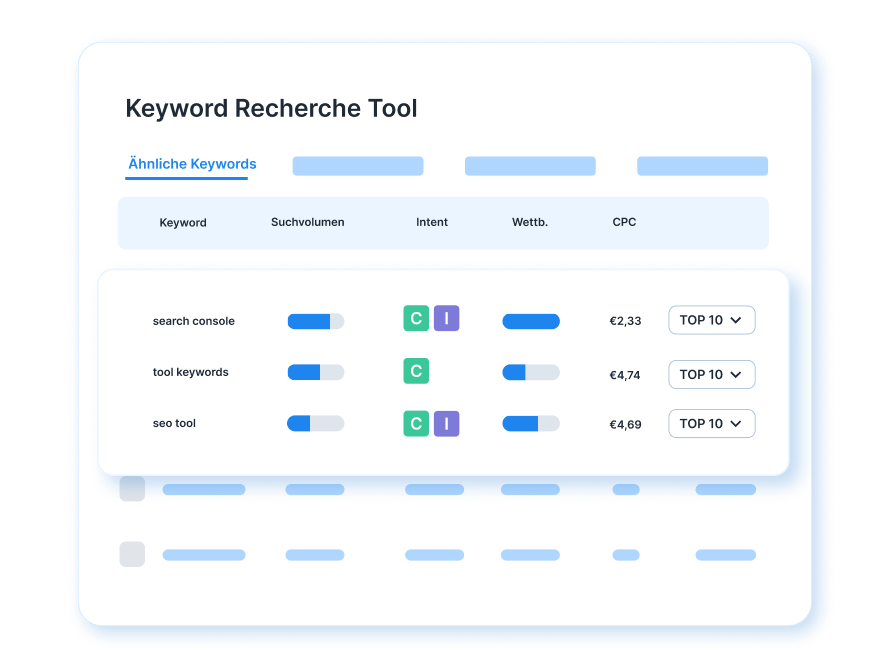Viewport: 892px width, 668px height.
Task: Click the competition bar for search console
Action: (531, 321)
